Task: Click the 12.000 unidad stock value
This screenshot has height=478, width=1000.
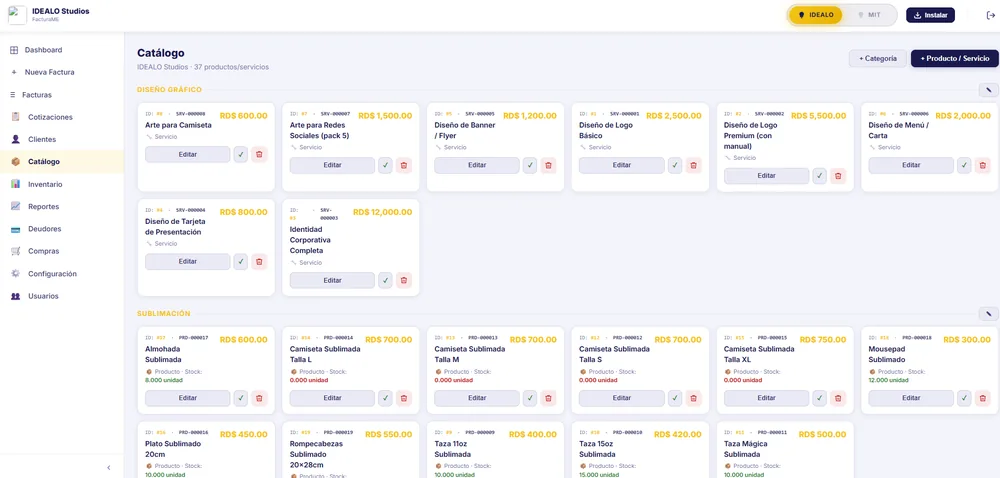Action: (888, 380)
